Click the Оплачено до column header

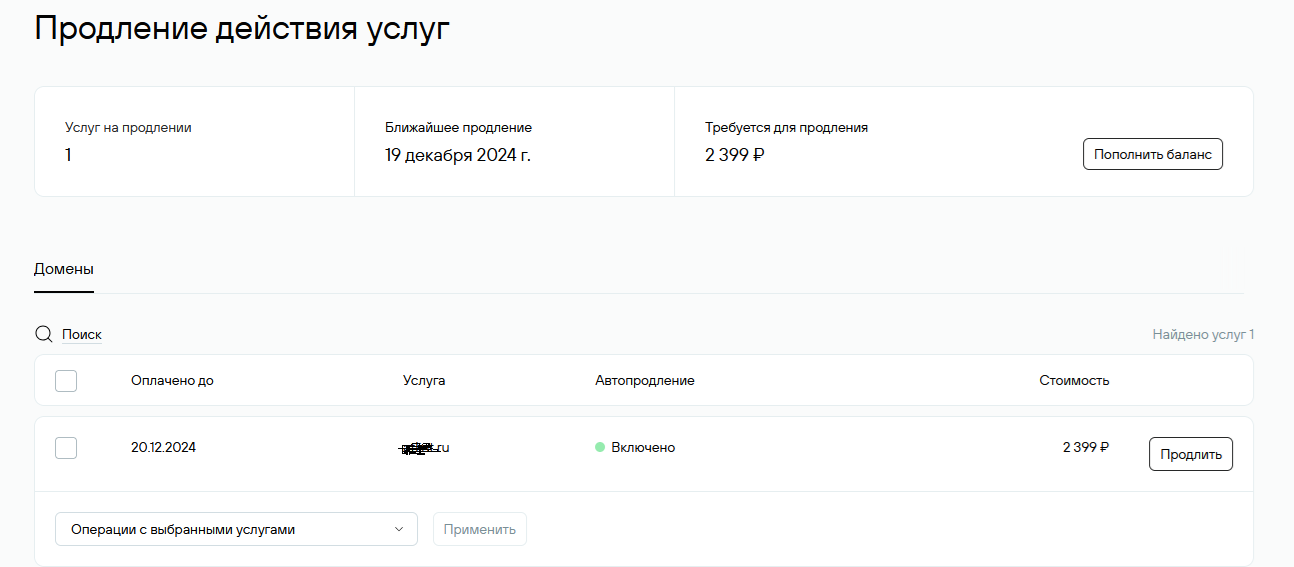pos(172,380)
